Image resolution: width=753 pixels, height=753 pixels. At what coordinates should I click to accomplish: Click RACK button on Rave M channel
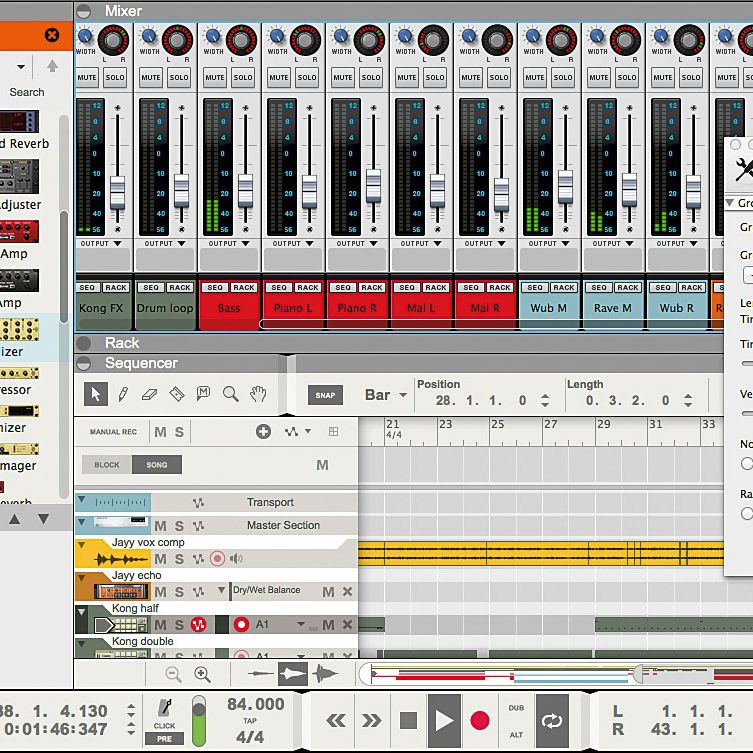tap(628, 287)
